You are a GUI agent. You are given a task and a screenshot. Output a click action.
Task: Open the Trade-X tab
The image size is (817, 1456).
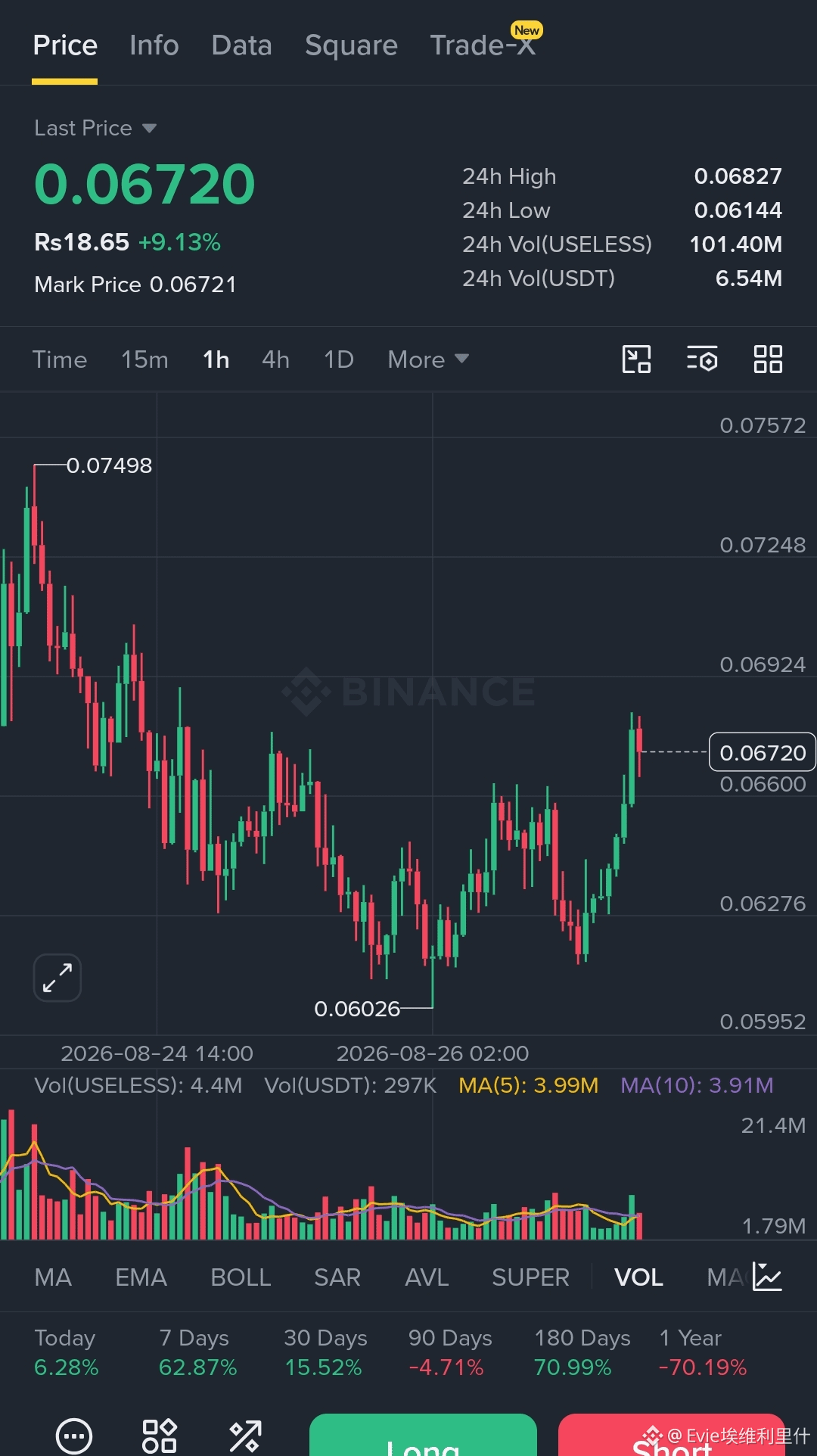484,44
